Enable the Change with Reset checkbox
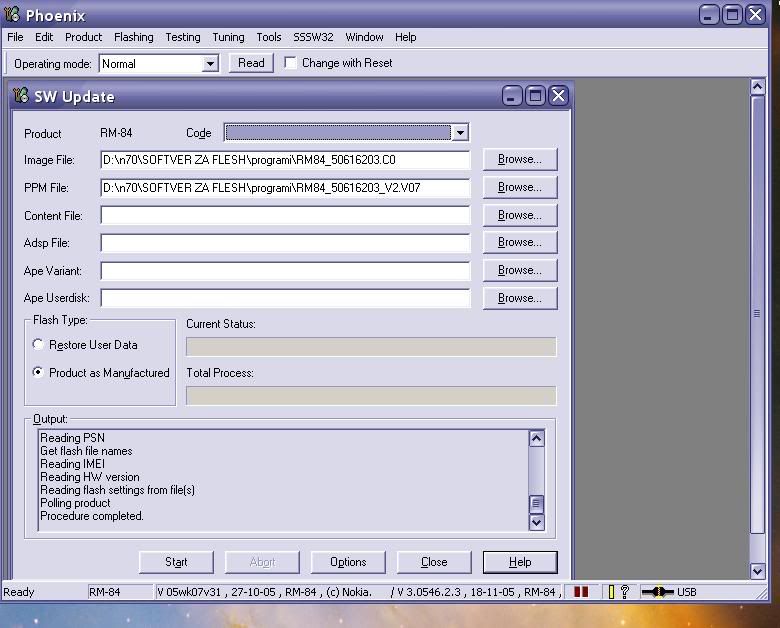Screen dimensions: 780x628 pyautogui.click(x=291, y=63)
